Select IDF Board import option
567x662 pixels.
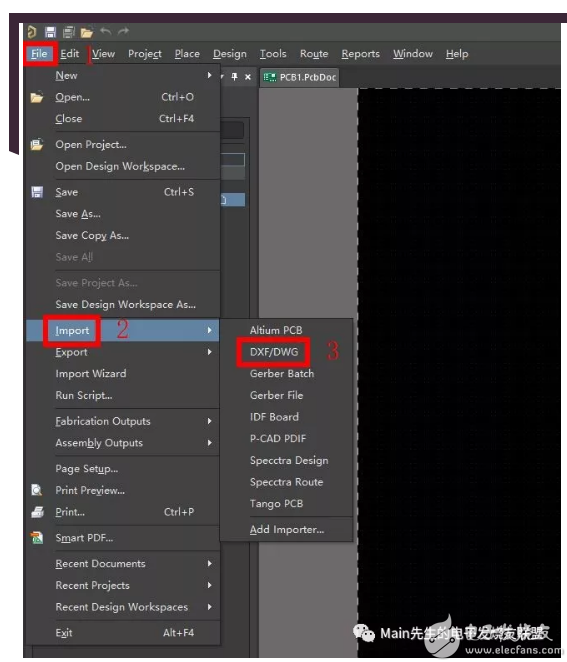tap(286, 417)
